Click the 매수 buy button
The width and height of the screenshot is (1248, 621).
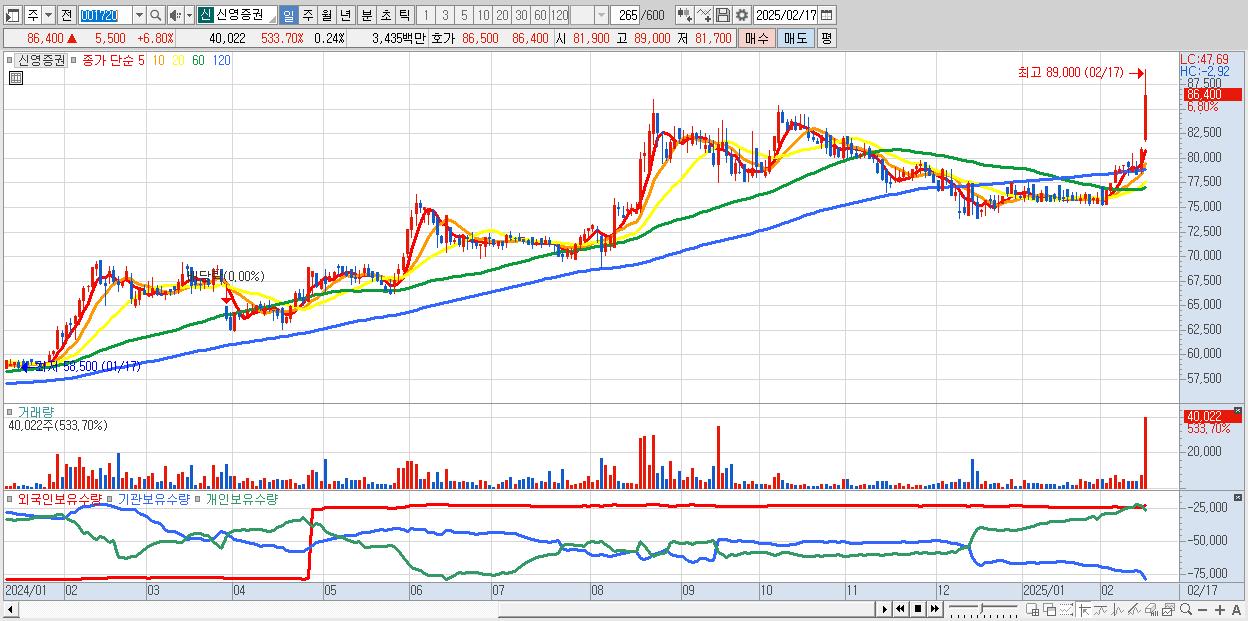(757, 38)
